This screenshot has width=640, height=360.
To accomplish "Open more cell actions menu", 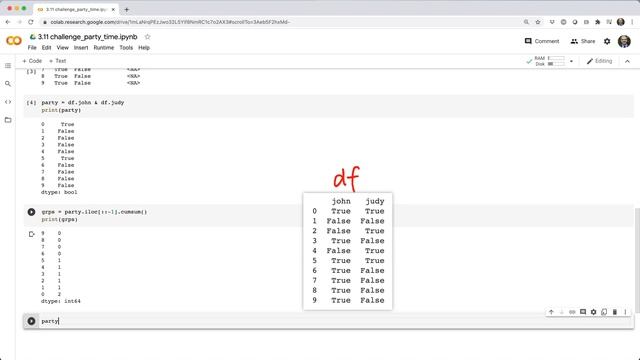I will click(x=625, y=312).
